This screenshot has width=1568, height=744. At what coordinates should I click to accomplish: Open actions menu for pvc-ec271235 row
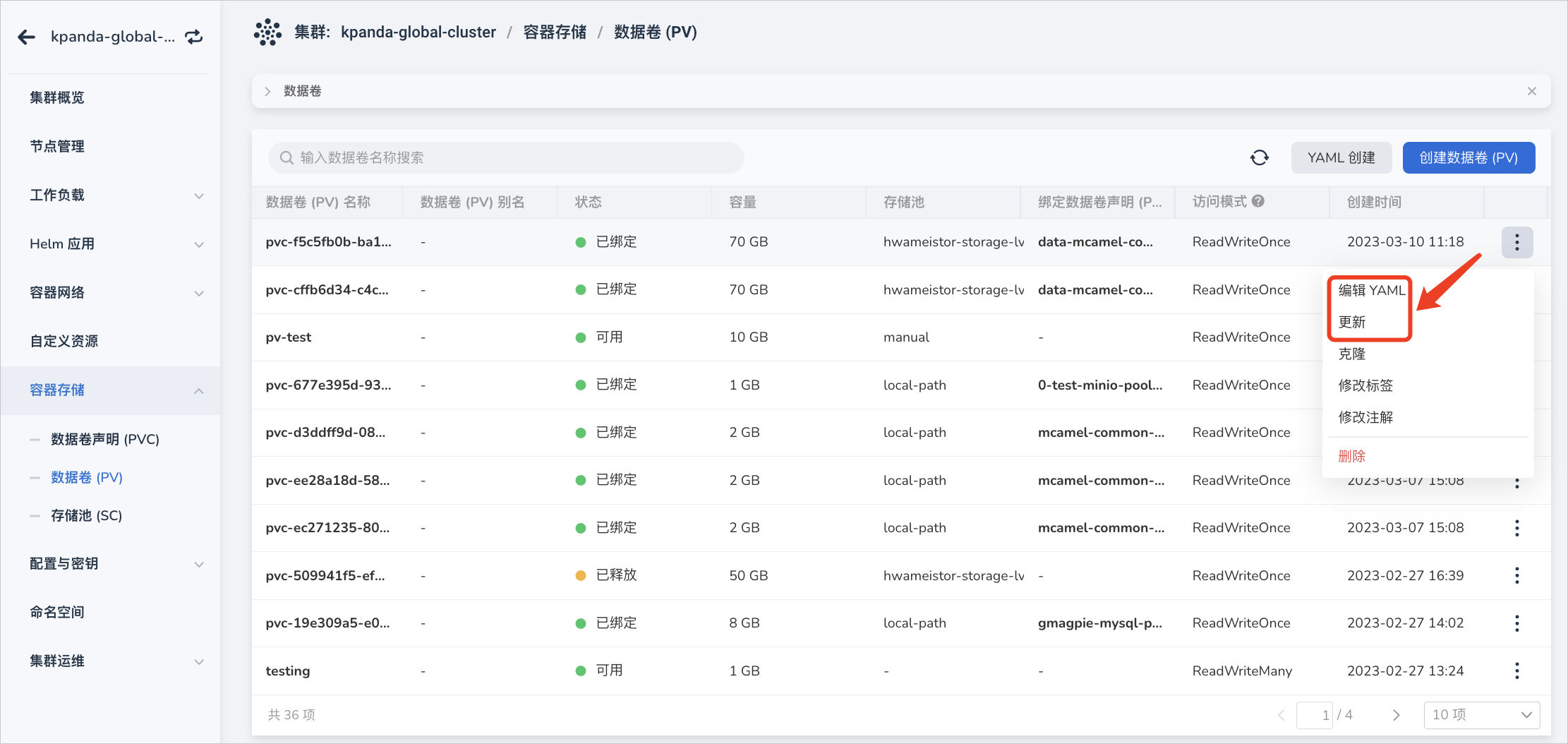[1517, 528]
